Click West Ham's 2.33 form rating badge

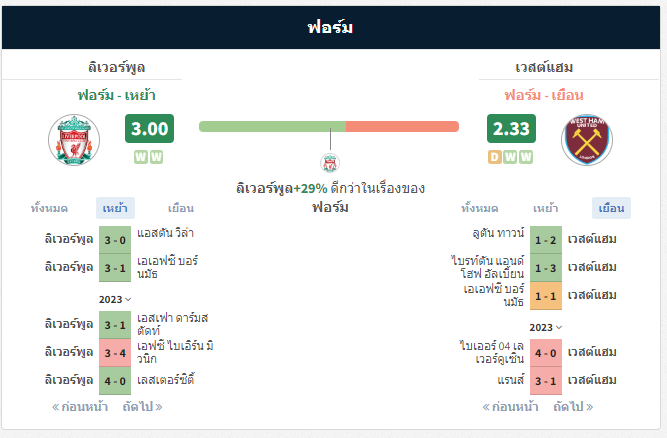511,128
